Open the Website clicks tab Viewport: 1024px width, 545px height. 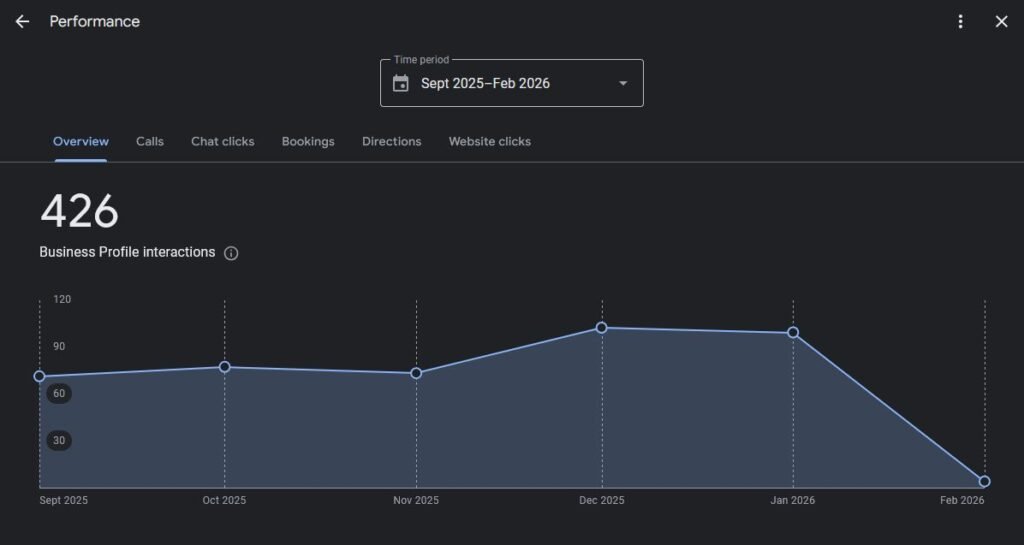coord(490,141)
